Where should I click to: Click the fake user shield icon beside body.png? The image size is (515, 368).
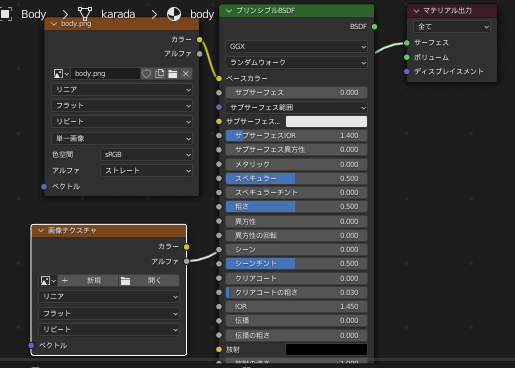tap(146, 74)
